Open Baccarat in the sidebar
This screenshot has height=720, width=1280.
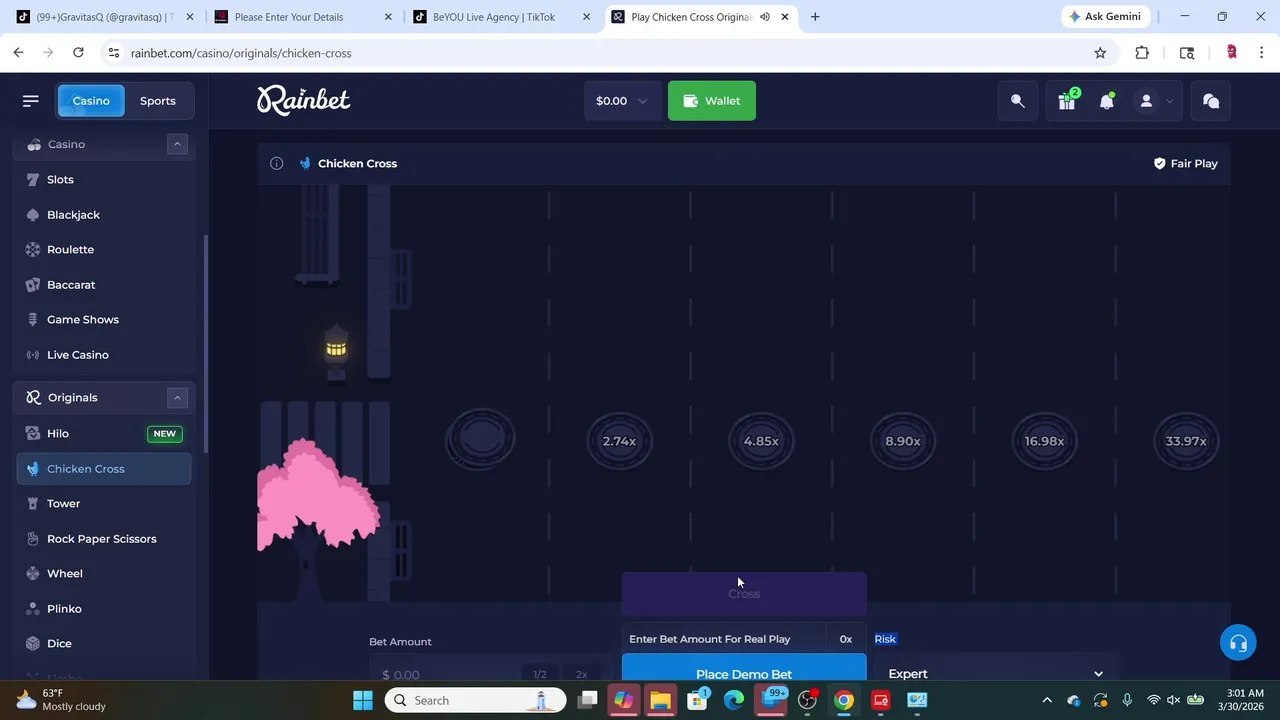click(104, 285)
